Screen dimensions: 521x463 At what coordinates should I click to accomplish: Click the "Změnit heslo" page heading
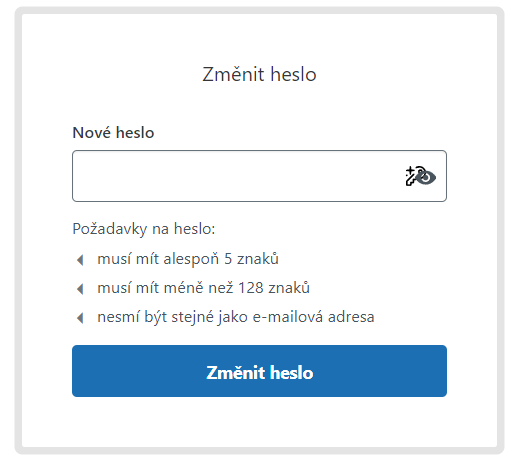[259, 74]
